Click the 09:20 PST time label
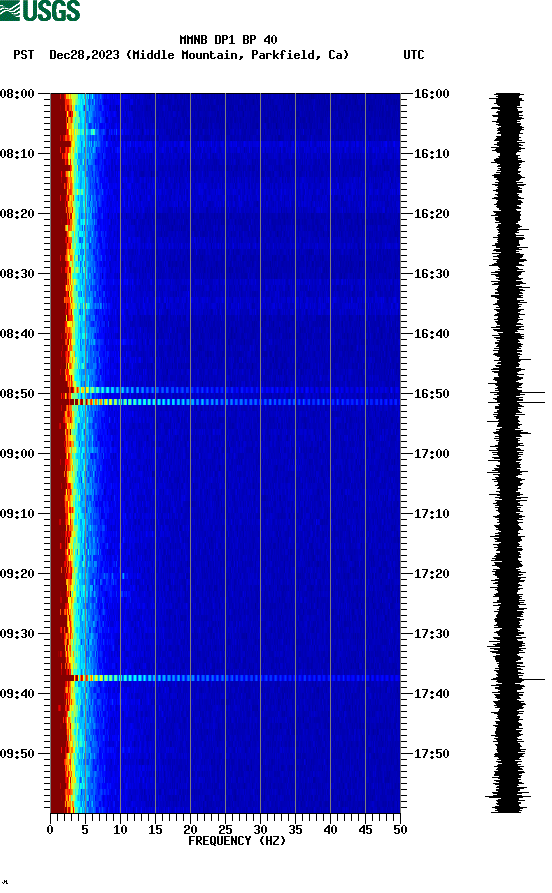552x893 pixels. tap(17, 574)
